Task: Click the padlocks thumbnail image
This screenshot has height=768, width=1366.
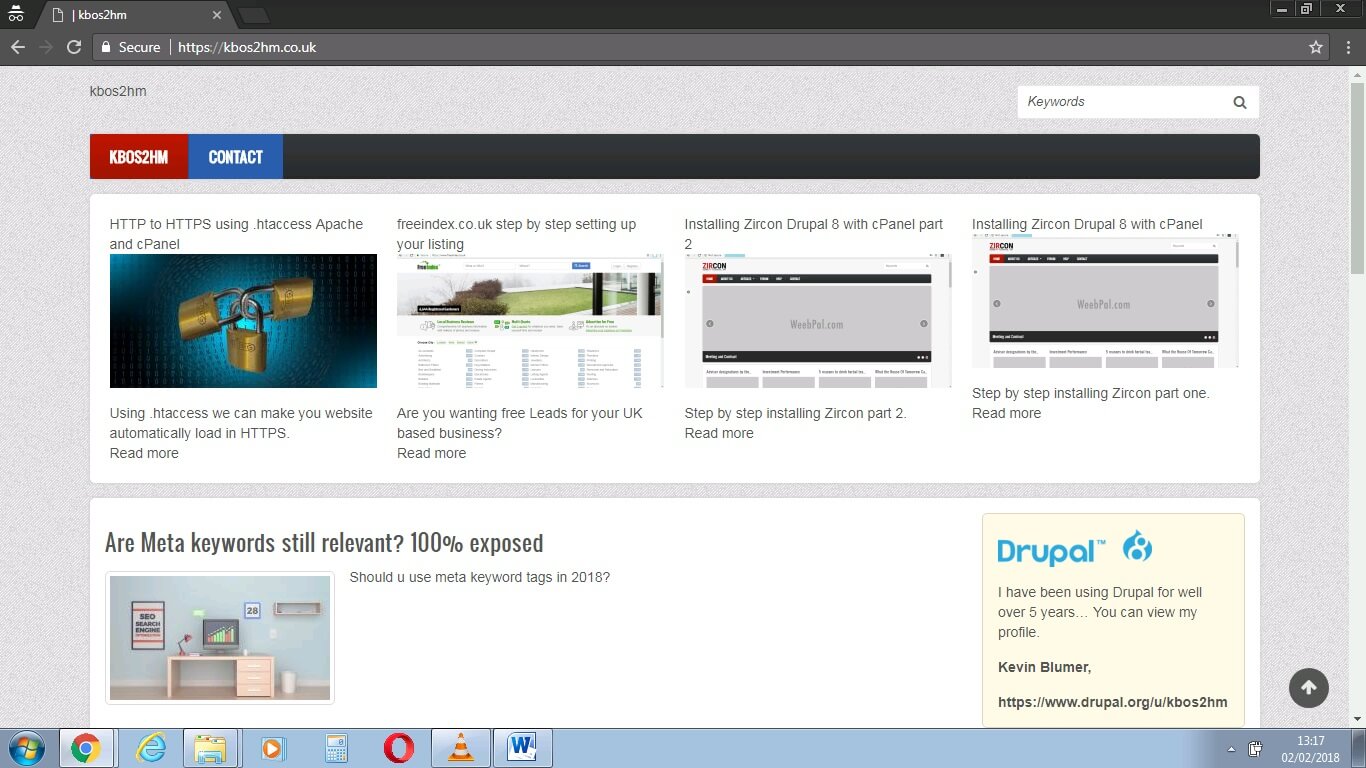Action: pos(243,321)
